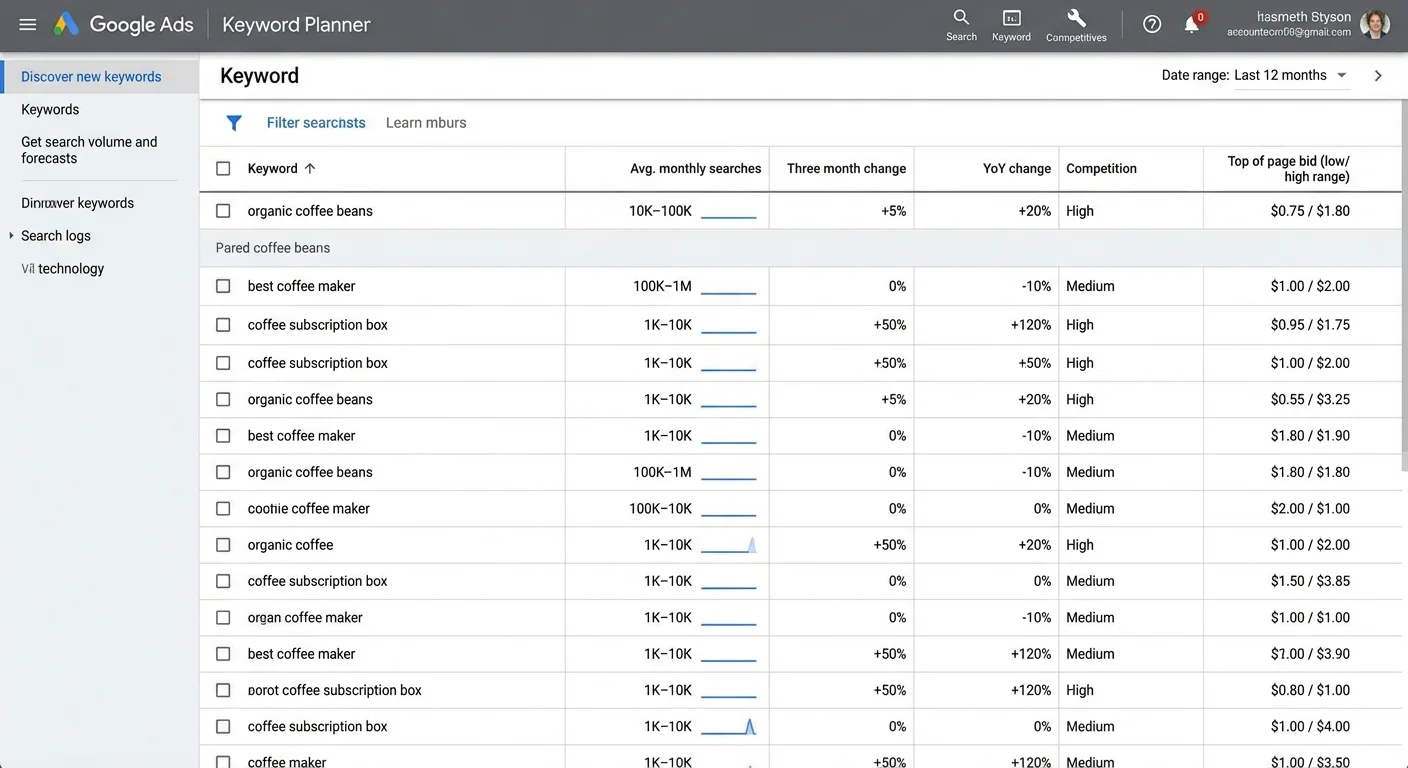Image resolution: width=1408 pixels, height=768 pixels.
Task: Click the $1.80 / $1.90 bid cell
Action: (1310, 436)
